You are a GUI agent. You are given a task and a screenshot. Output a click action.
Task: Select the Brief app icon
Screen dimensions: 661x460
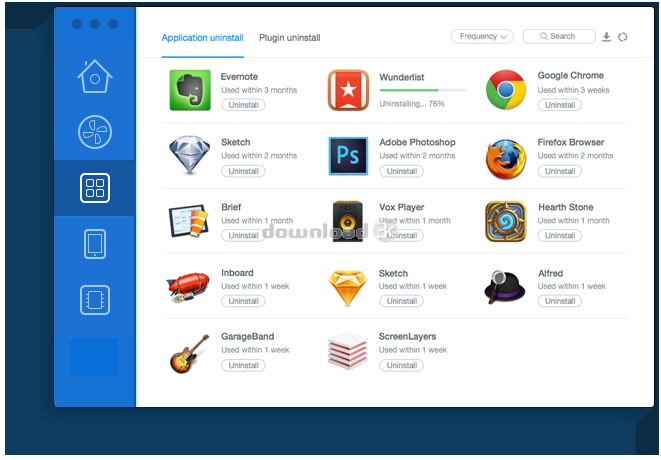189,221
